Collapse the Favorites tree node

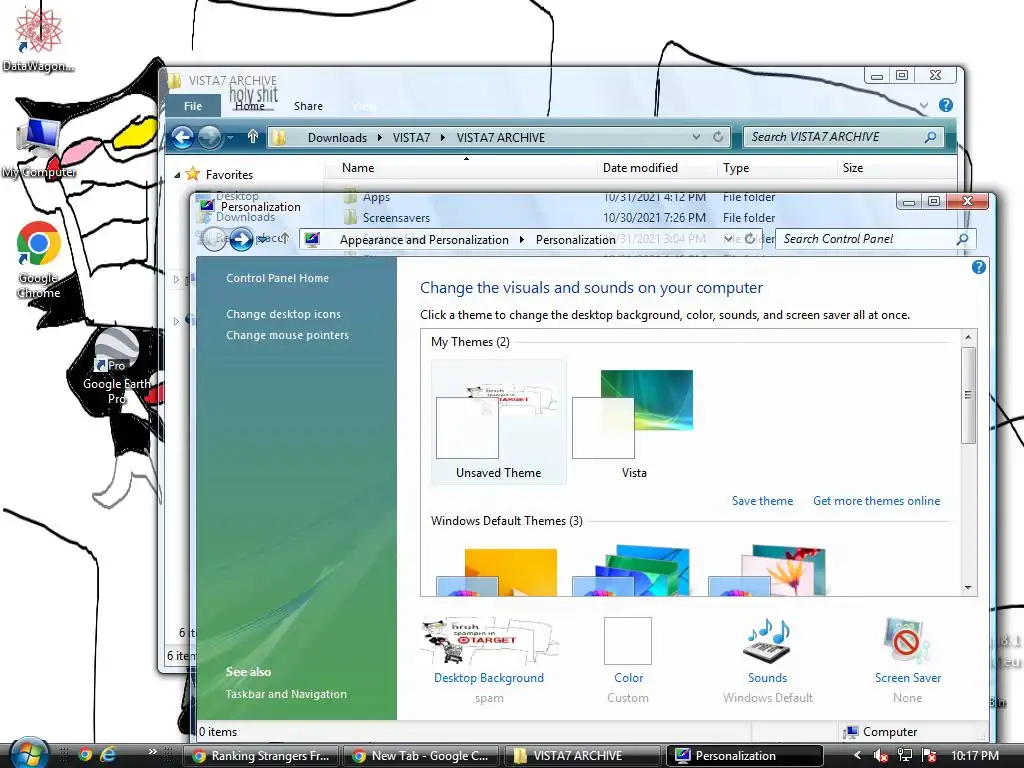click(177, 175)
